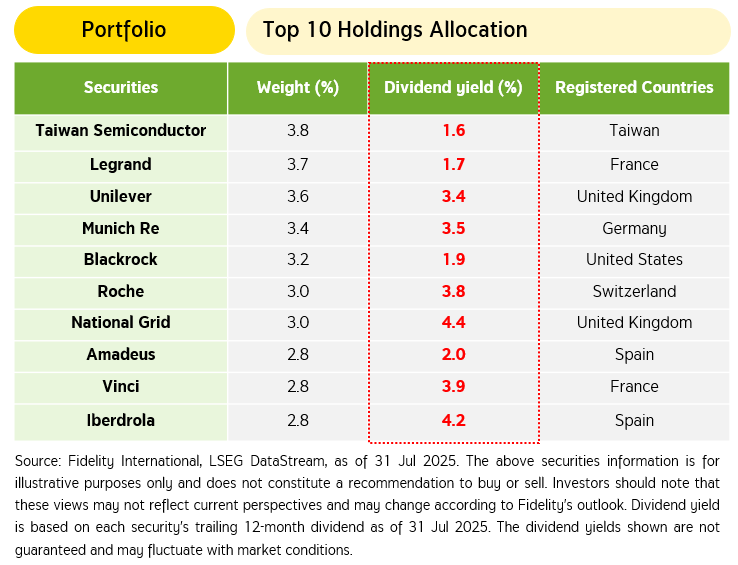738x565 pixels.
Task: Click the Amadeus security name
Action: point(121,355)
